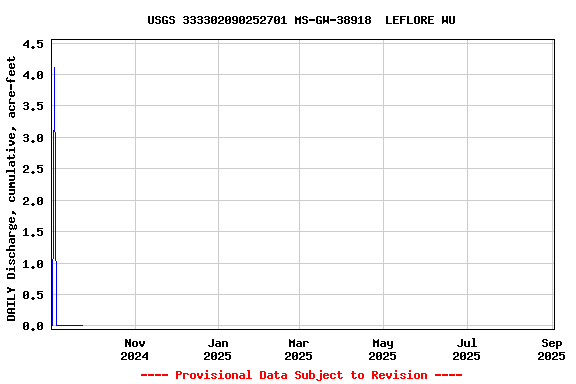This screenshot has height=384, width=576.
Task: Click the x-axis label 'Jul 2025'
Action: [x=467, y=349]
